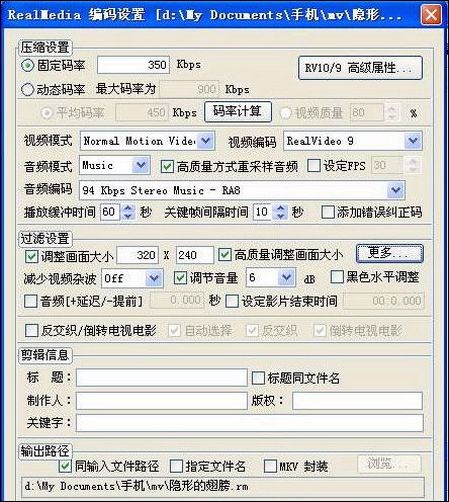
Task: Open RV10/9 高级属性 settings
Action: pos(360,68)
